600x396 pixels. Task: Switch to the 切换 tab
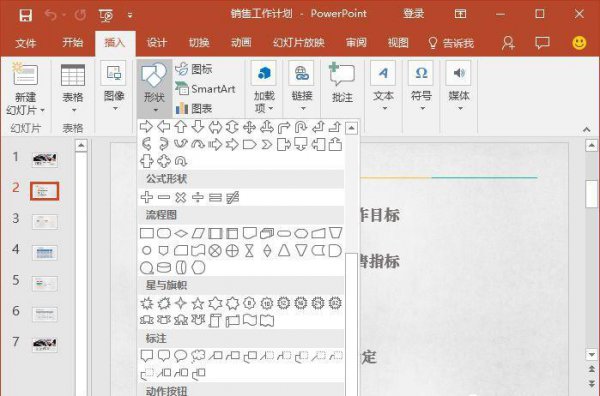point(199,42)
